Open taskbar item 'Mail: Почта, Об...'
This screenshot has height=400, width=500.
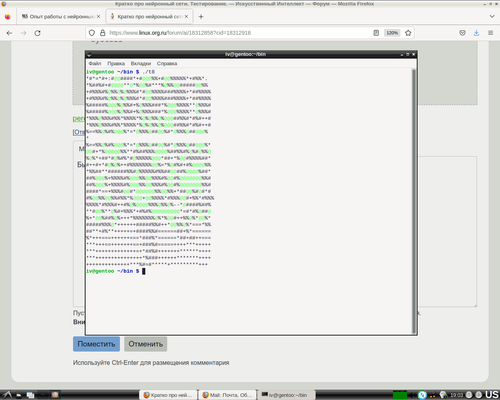coord(227,395)
